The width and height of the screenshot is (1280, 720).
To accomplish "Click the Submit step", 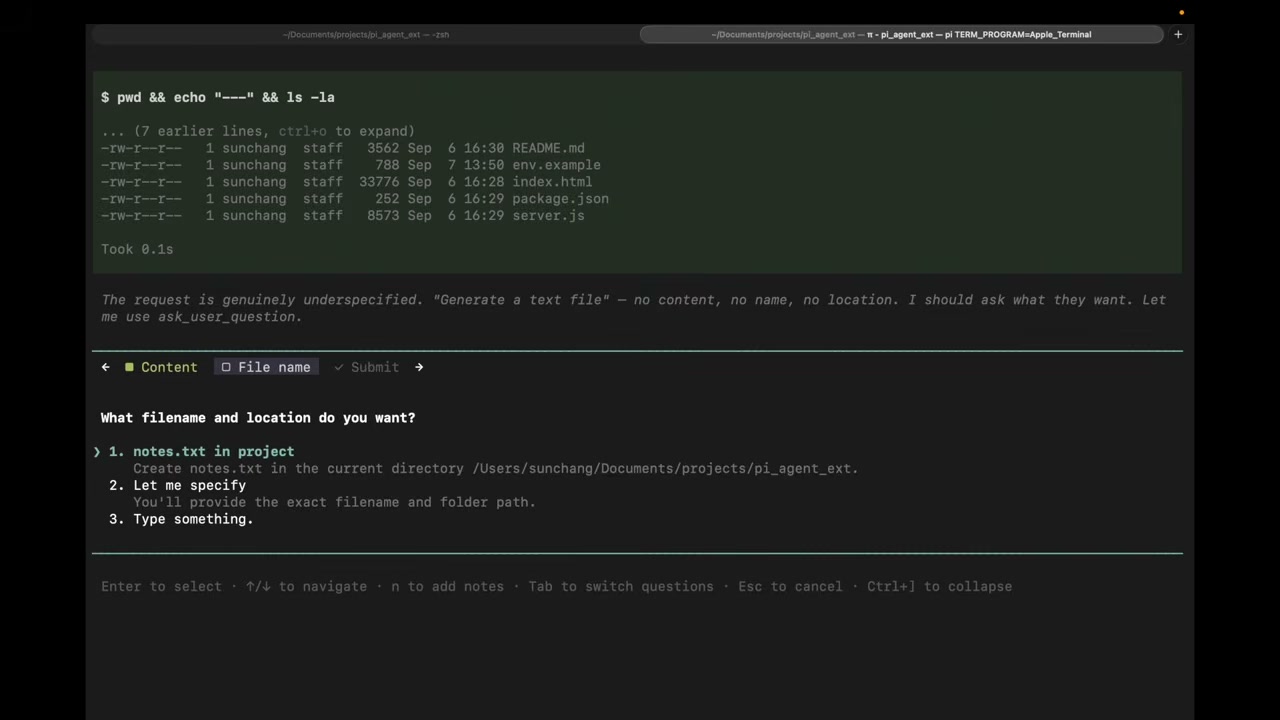I will (x=366, y=367).
